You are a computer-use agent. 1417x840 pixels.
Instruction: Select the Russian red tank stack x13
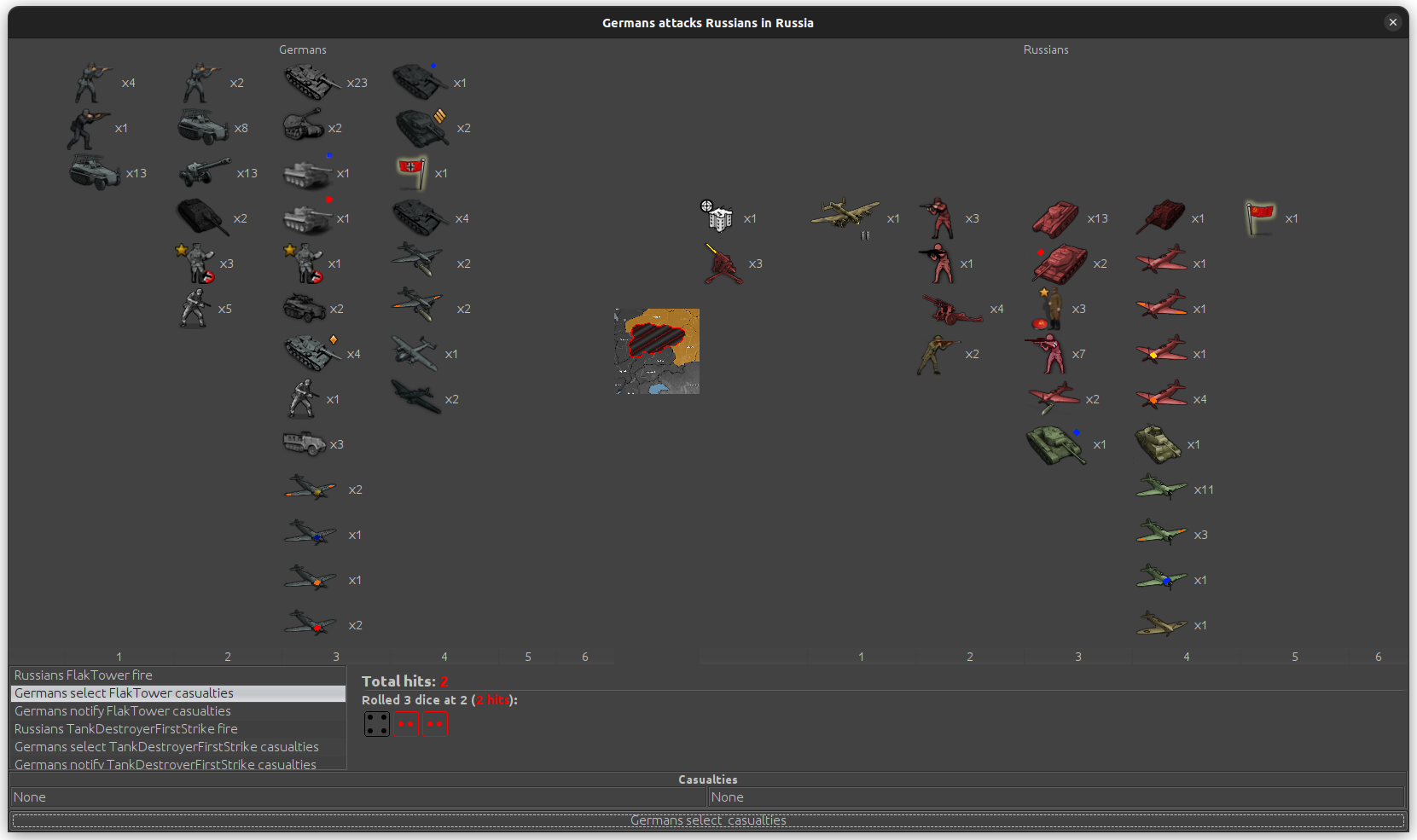(x=1056, y=218)
